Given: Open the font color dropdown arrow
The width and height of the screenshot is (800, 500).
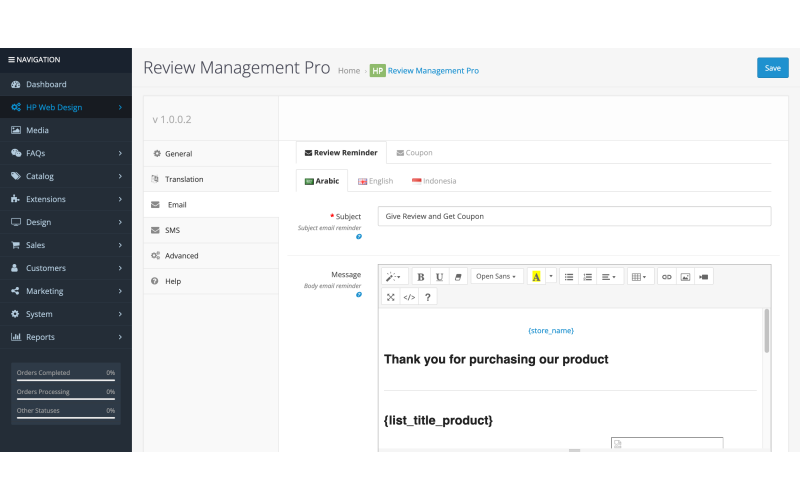Looking at the screenshot, I should (x=551, y=277).
